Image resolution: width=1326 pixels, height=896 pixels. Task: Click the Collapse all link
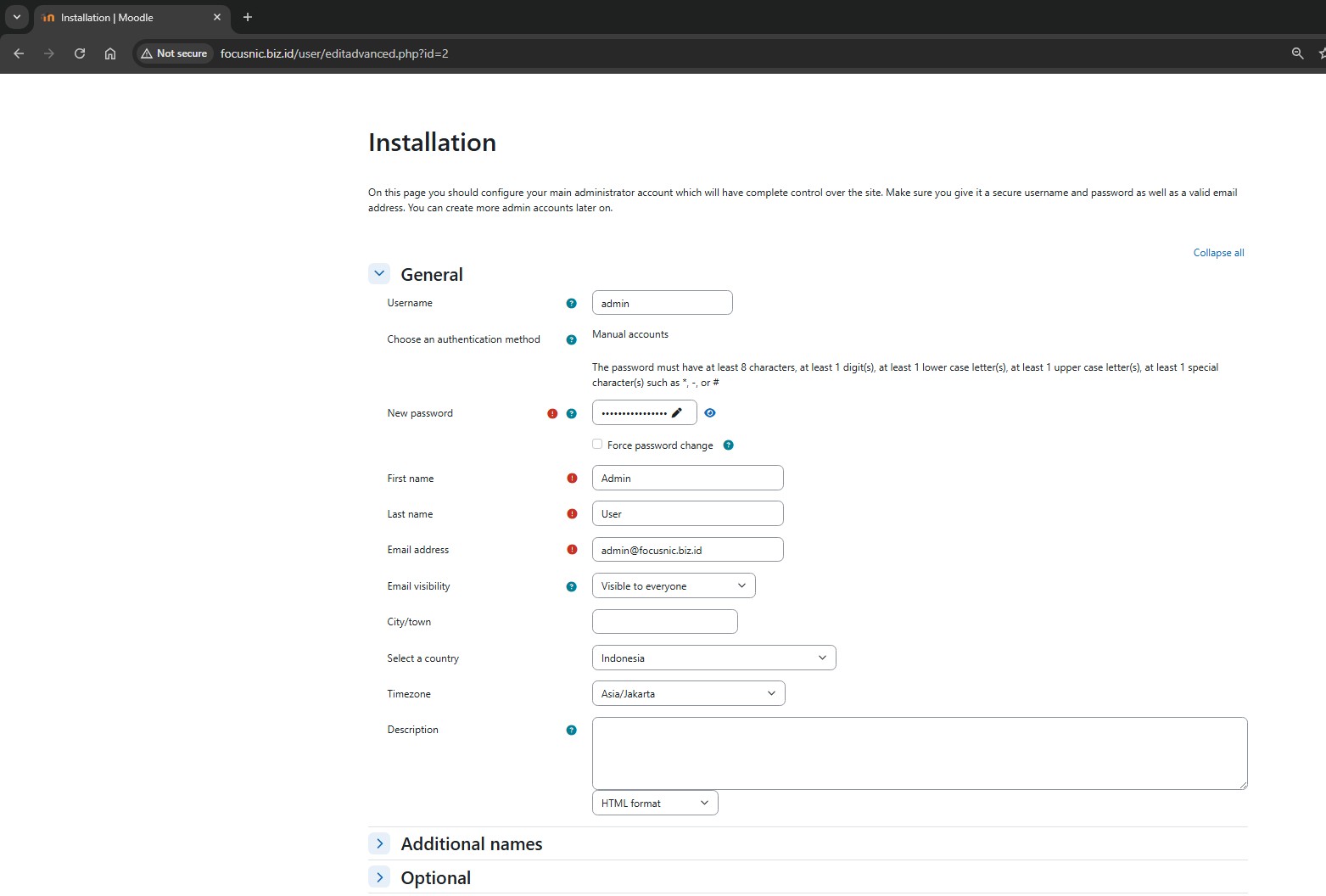tap(1218, 253)
